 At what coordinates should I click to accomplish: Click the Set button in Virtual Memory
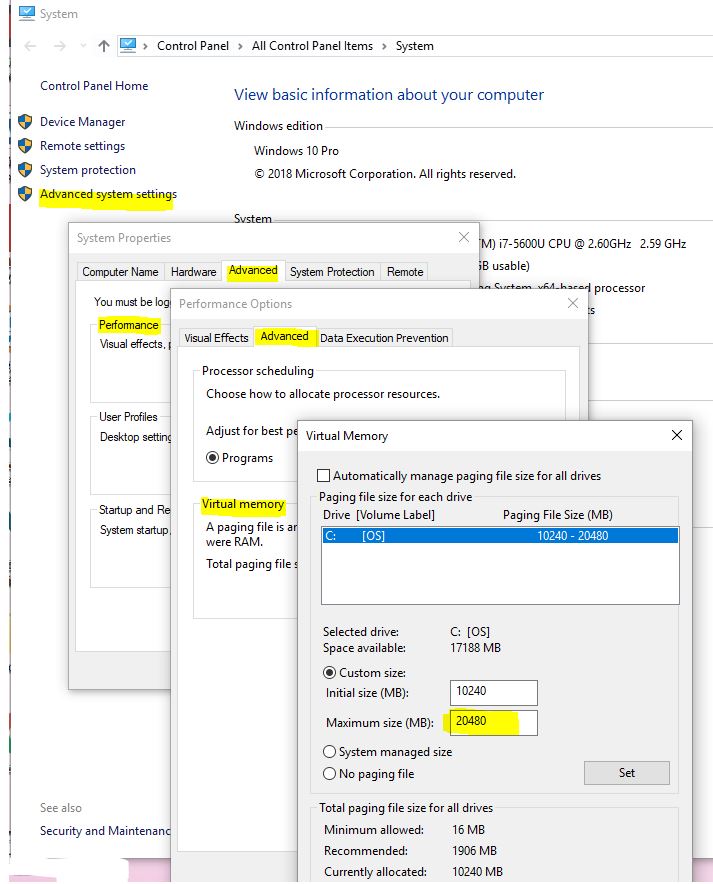(x=627, y=773)
